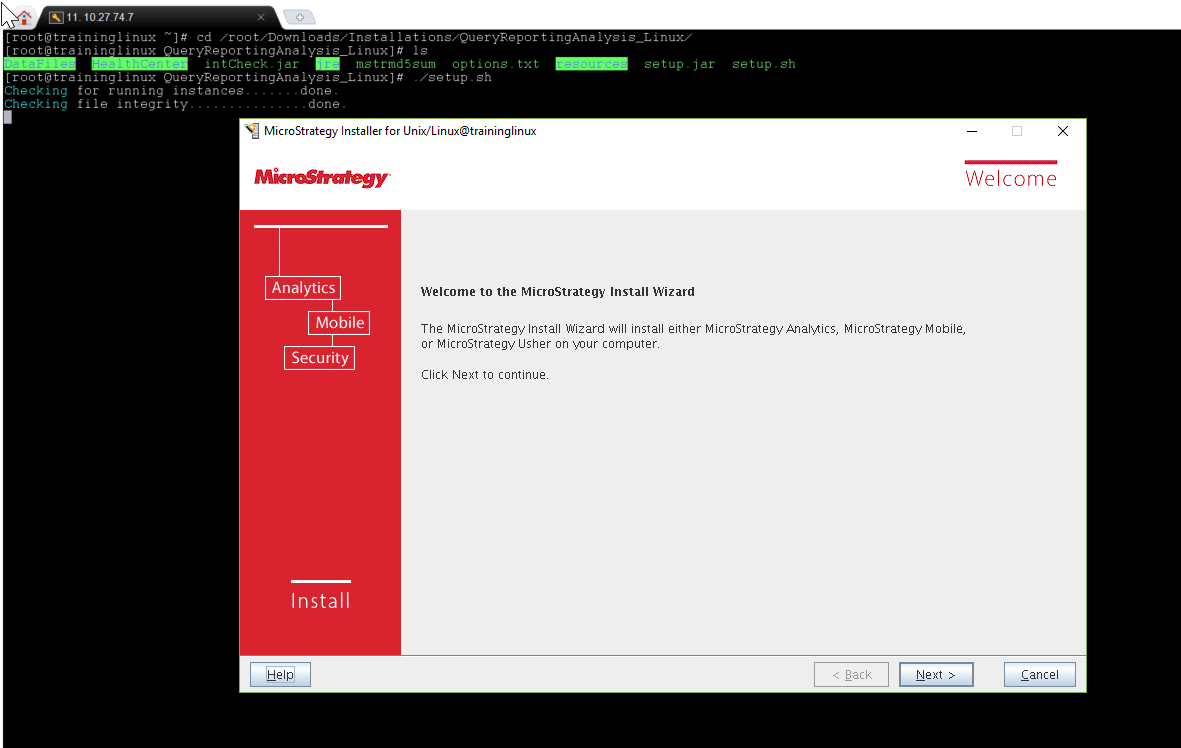1181x748 pixels.
Task: Minimize the MicroStrategy Installer window
Action: click(971, 131)
